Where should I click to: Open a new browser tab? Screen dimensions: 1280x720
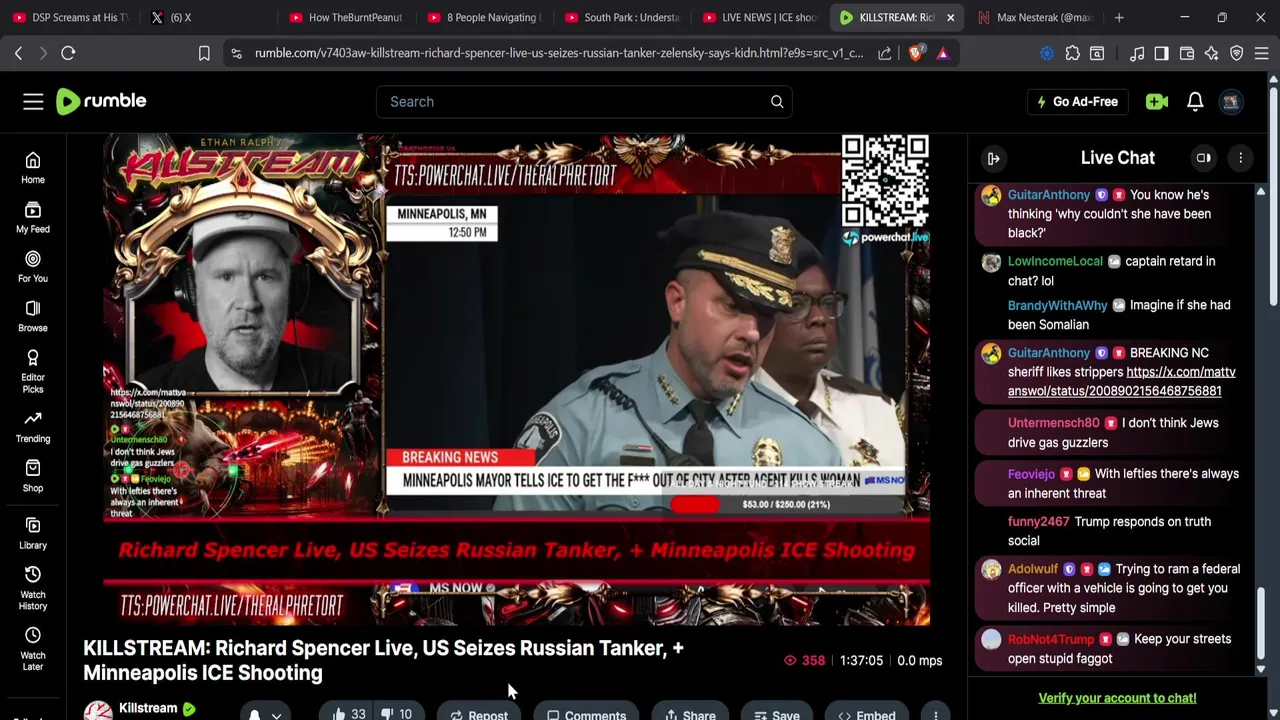click(x=1119, y=17)
